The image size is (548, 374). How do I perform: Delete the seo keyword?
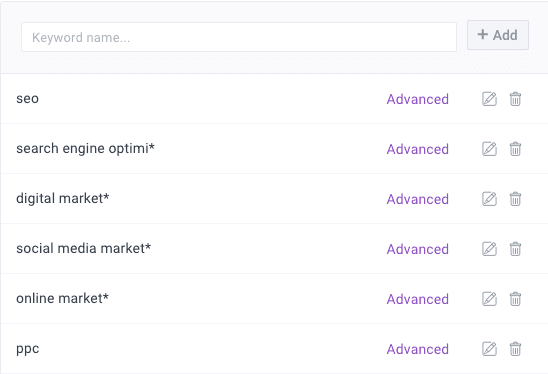515,99
